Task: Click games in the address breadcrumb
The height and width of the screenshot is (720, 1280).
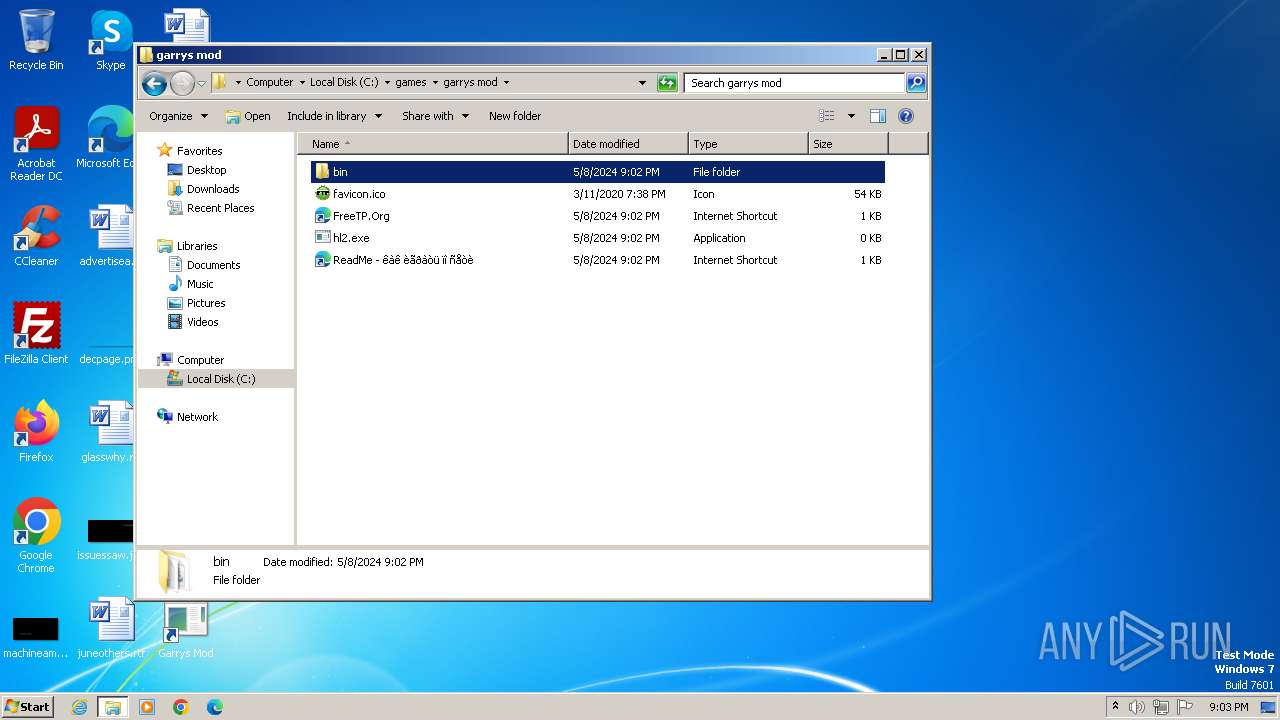Action: point(411,83)
